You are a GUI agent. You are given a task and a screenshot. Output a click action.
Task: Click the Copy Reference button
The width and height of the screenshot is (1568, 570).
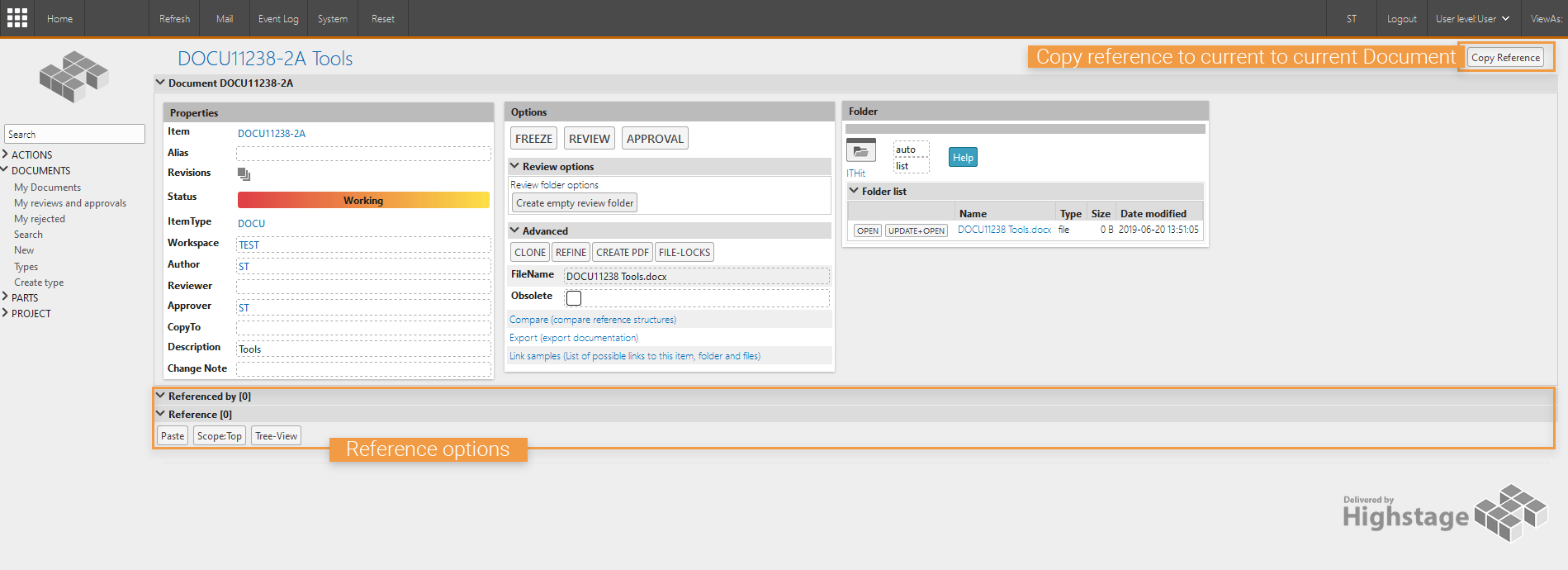click(x=1505, y=57)
